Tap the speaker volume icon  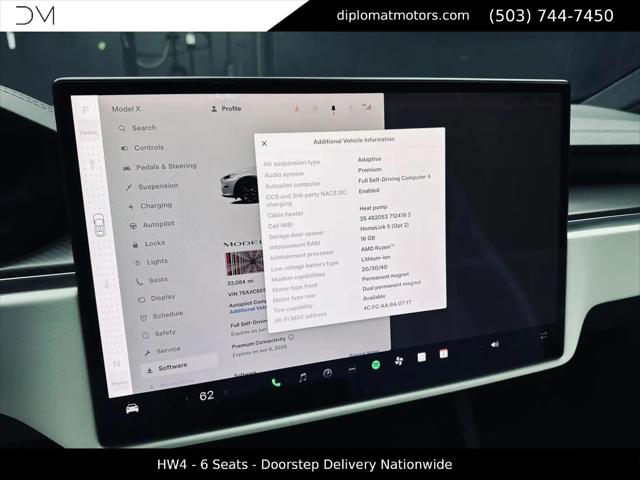point(495,344)
